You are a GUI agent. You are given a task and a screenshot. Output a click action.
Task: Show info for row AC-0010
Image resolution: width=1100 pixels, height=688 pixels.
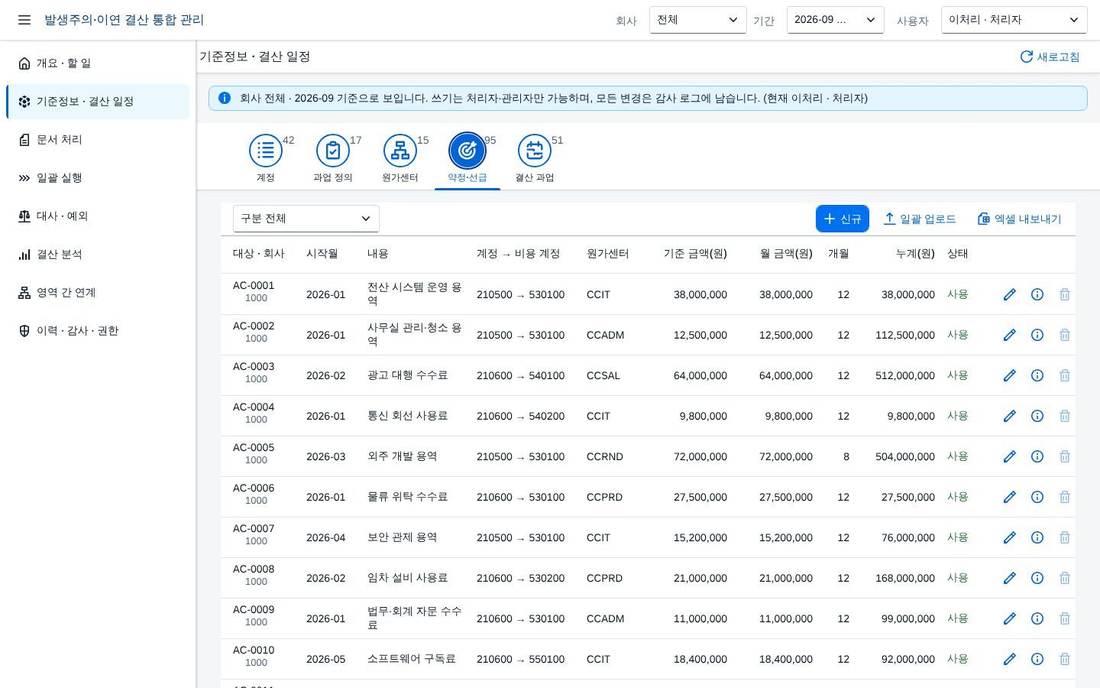pos(1037,659)
